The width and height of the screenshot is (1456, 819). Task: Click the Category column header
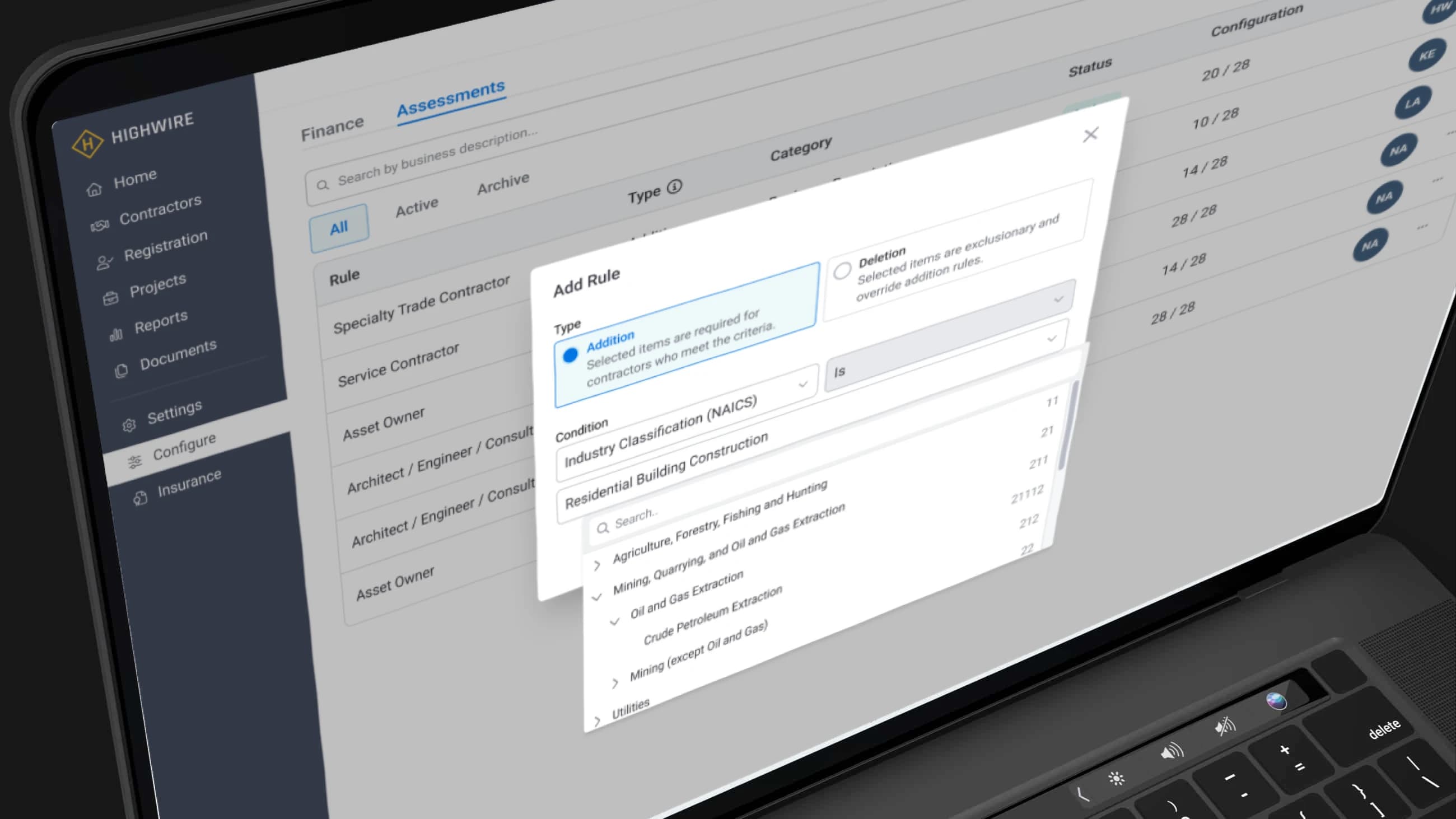[800, 148]
